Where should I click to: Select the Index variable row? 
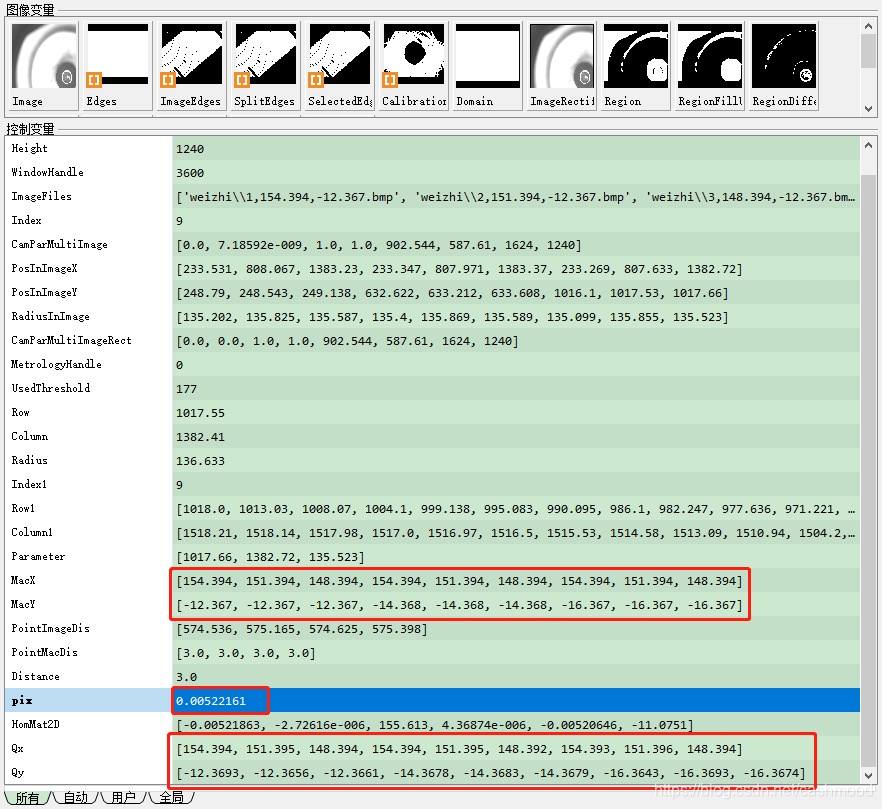click(432, 221)
